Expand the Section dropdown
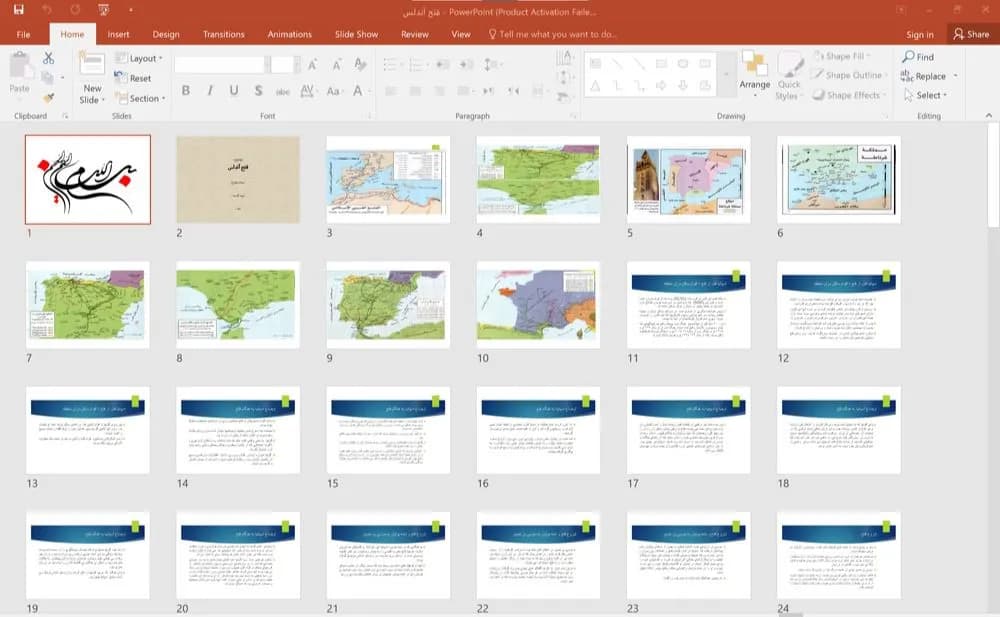This screenshot has width=1000, height=617. point(140,98)
